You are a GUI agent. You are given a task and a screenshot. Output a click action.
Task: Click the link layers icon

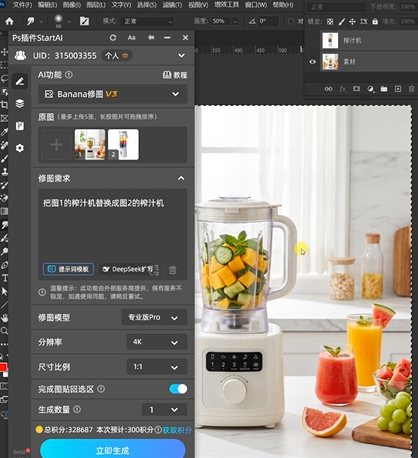point(329,89)
